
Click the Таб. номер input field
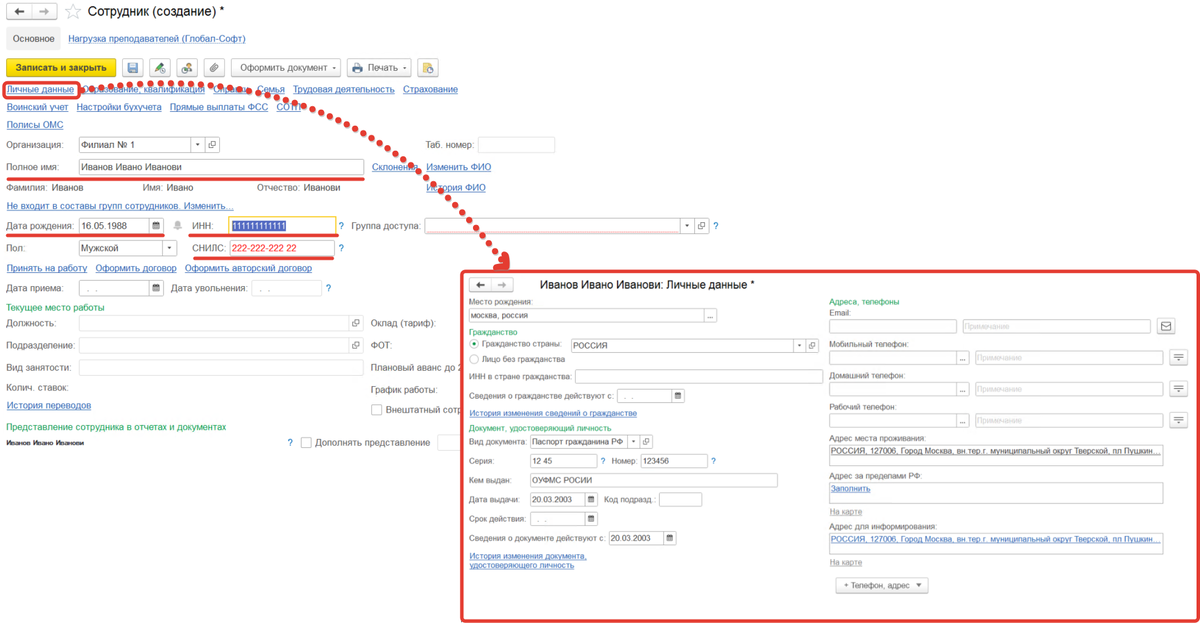click(x=516, y=145)
